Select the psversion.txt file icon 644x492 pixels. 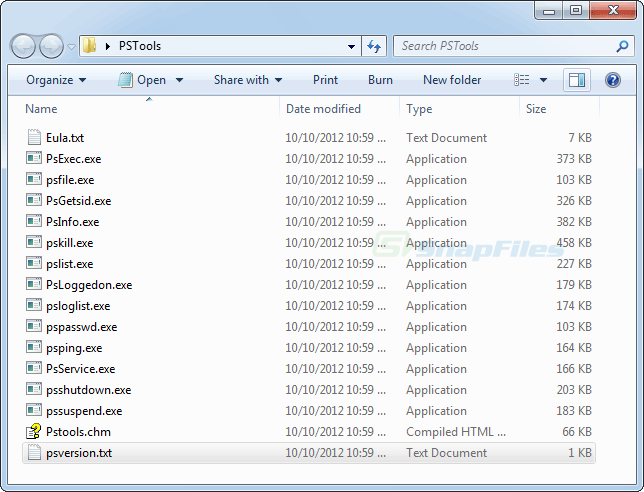click(x=34, y=452)
